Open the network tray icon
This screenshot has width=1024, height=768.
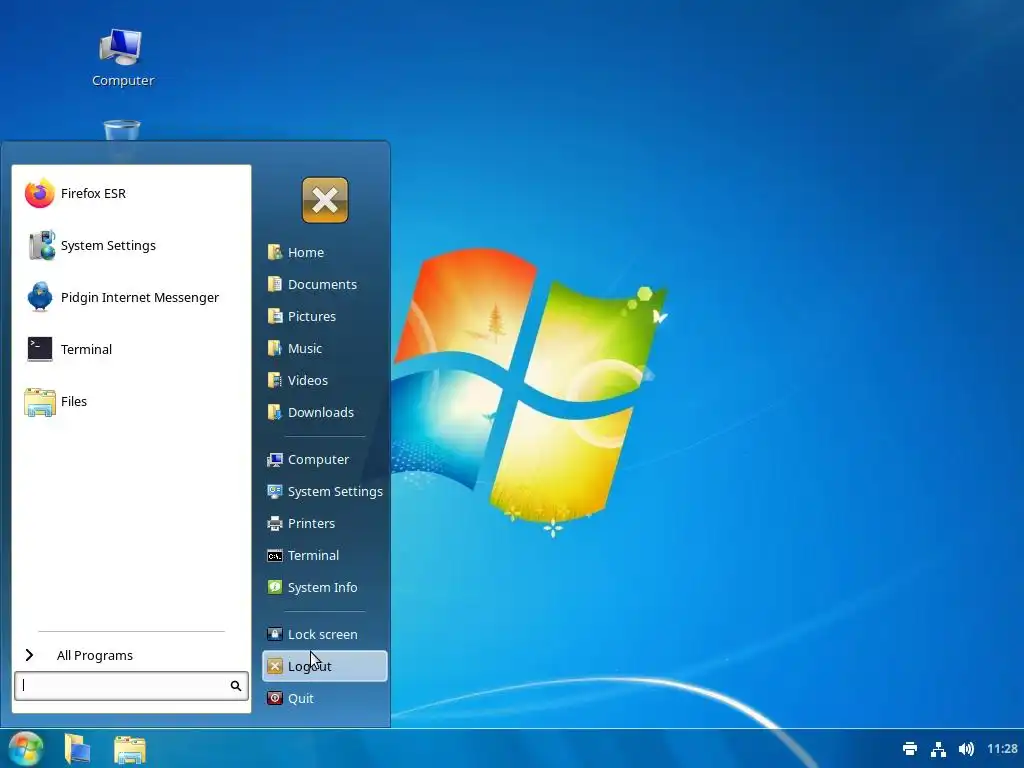pos(938,748)
